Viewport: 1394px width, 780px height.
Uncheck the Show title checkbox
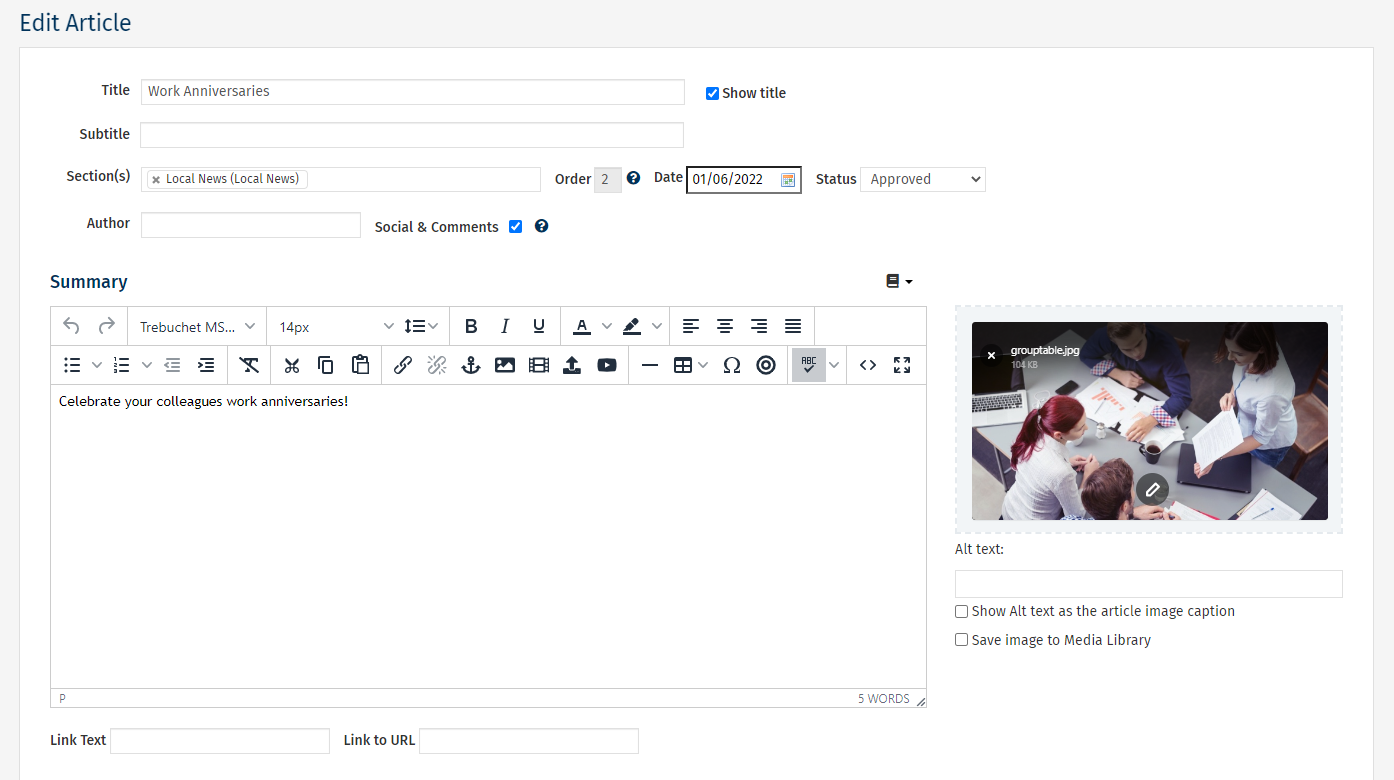(712, 93)
